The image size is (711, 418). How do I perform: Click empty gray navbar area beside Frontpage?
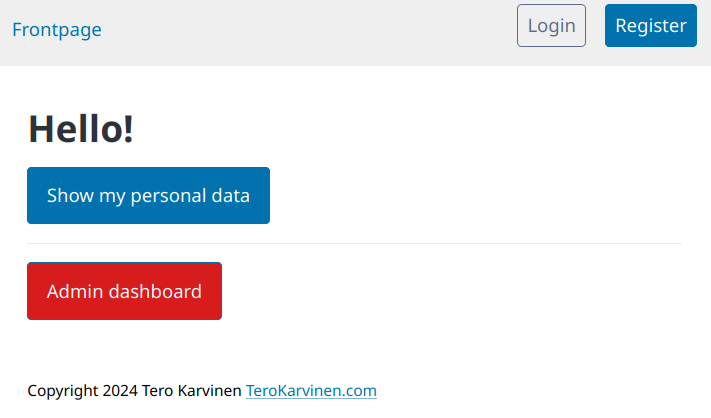[300, 30]
